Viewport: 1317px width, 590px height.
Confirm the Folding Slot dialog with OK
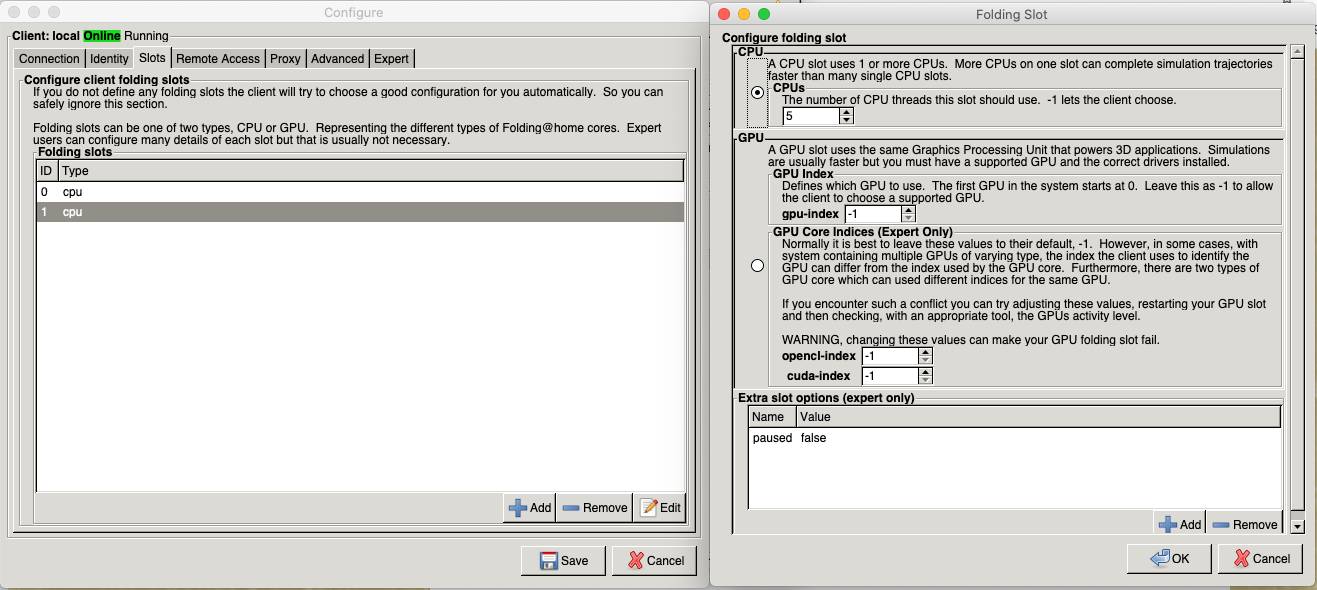pos(1169,558)
